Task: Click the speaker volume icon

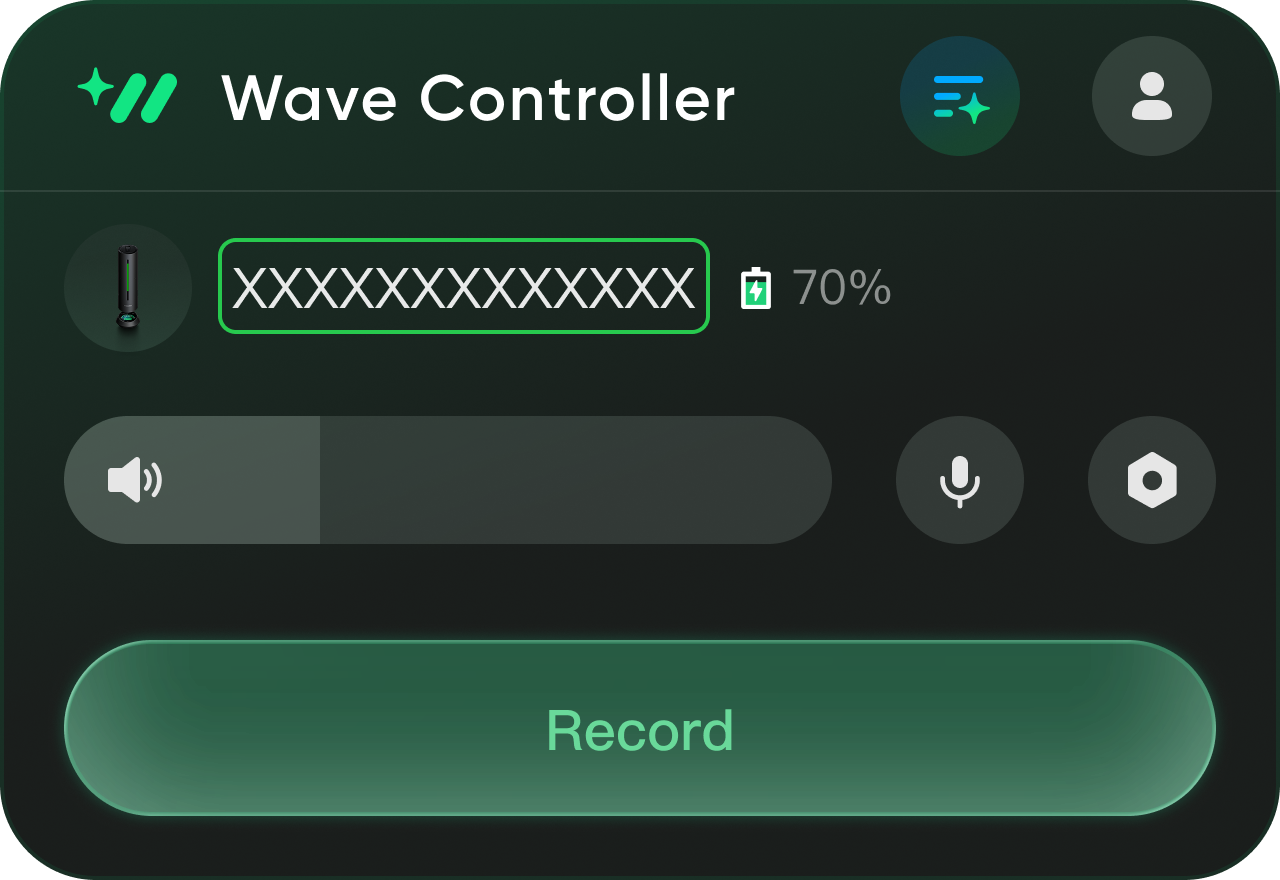Action: point(135,480)
